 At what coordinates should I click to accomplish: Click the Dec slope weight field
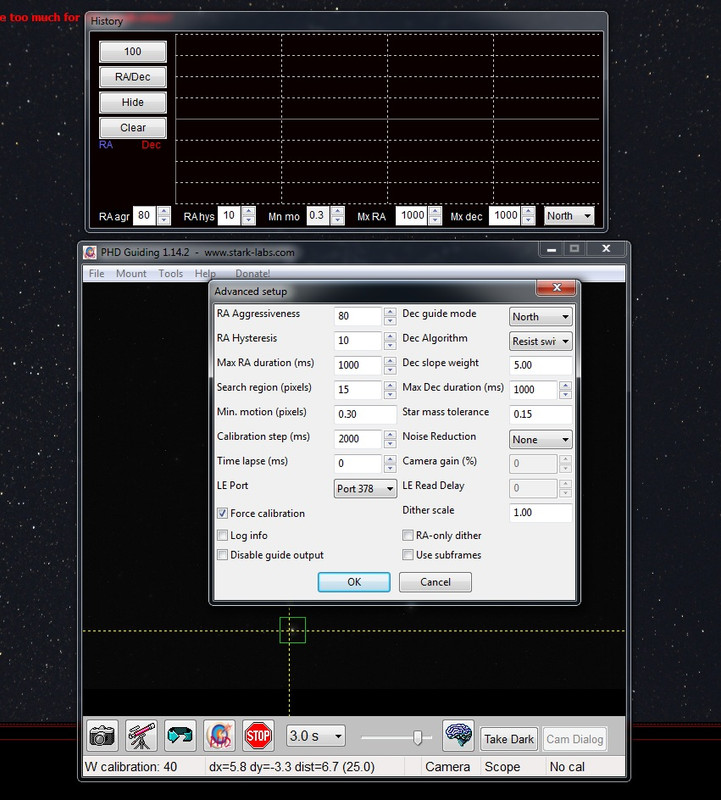coord(540,365)
